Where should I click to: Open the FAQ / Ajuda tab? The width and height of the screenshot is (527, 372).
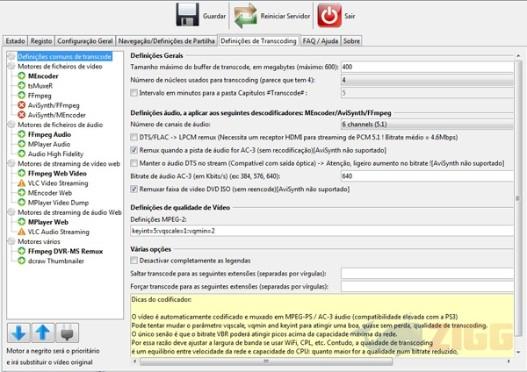tap(320, 41)
